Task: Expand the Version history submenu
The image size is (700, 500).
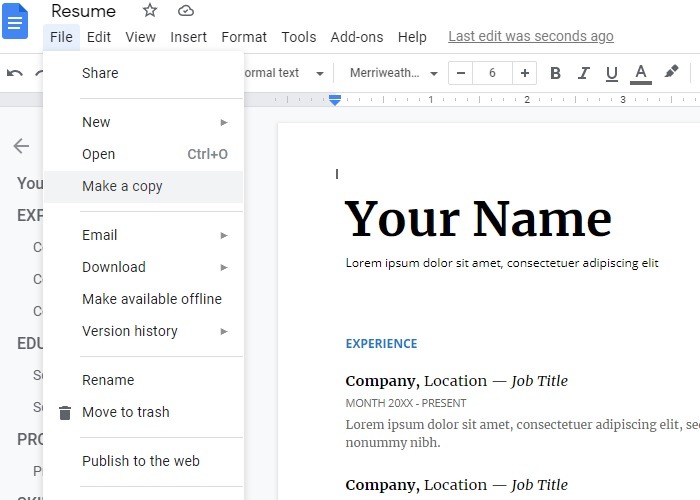Action: pos(143,331)
